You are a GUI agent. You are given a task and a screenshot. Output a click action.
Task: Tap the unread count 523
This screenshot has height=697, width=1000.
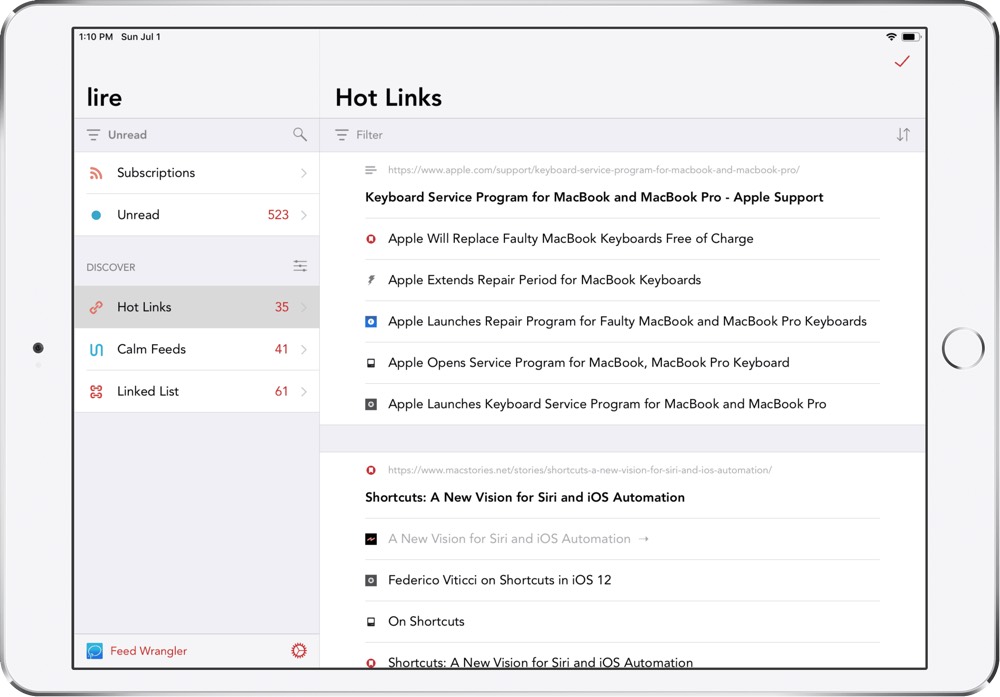278,215
